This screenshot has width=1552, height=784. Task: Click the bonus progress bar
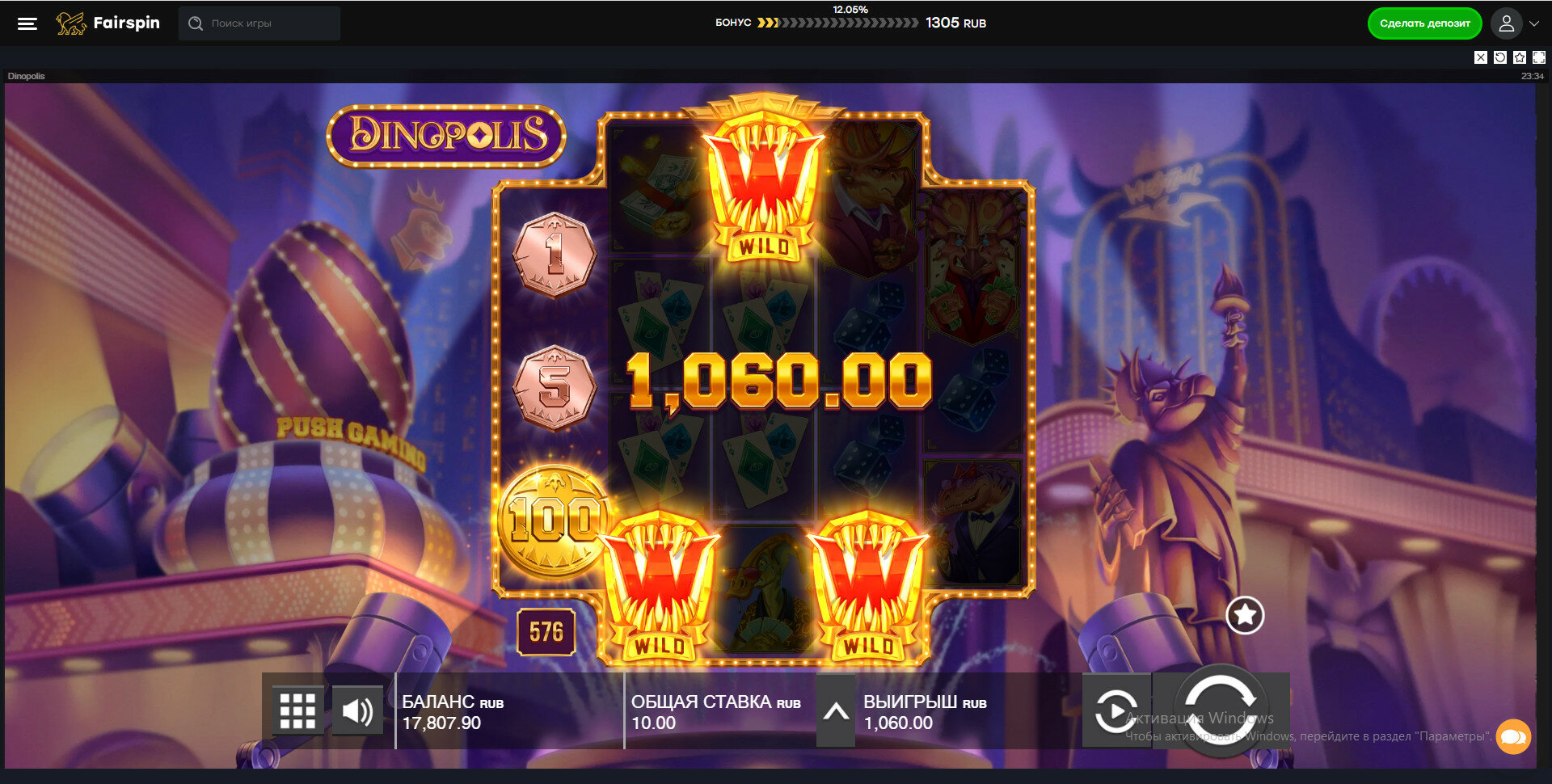[x=837, y=23]
